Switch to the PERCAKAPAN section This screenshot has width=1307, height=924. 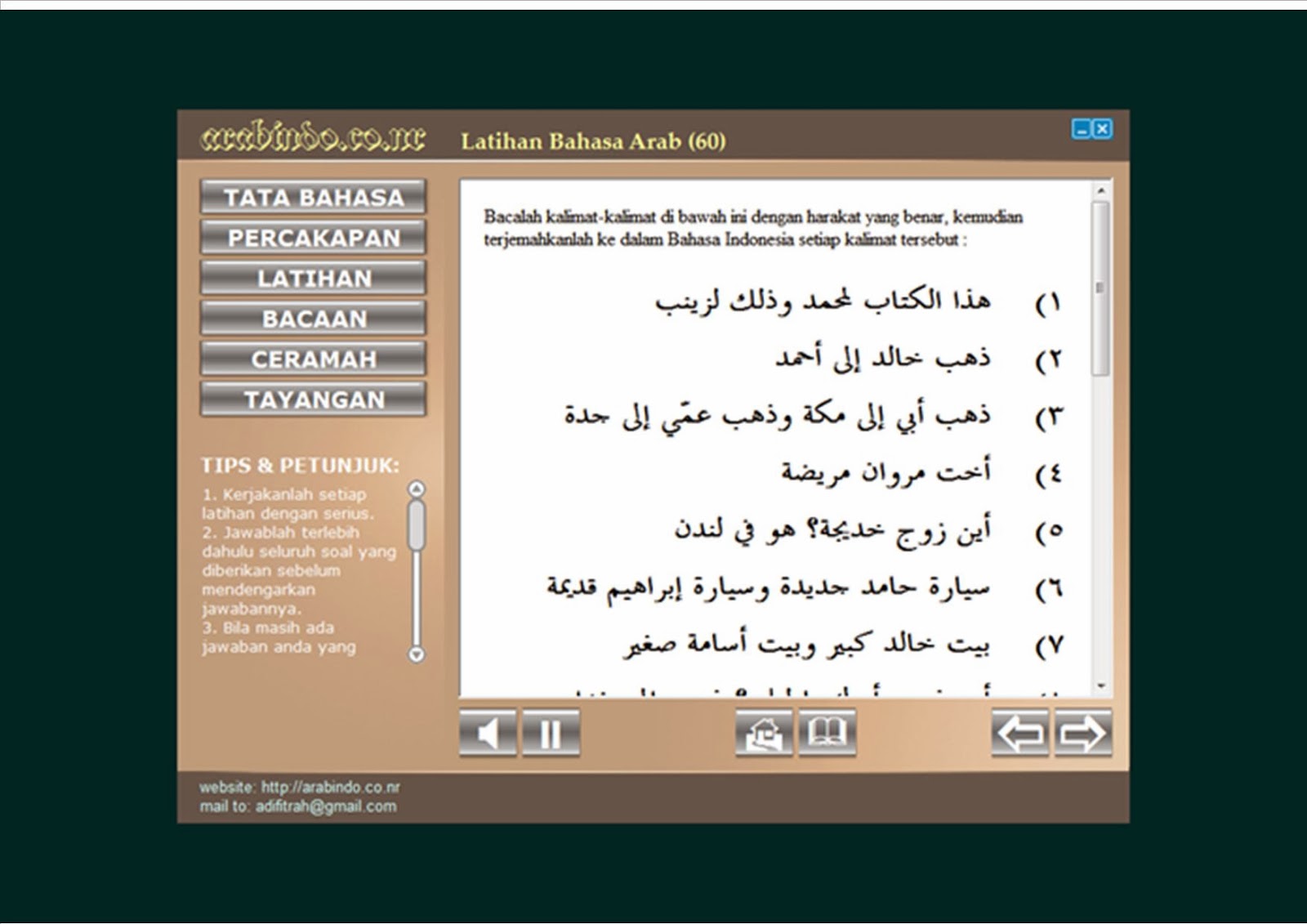click(314, 238)
